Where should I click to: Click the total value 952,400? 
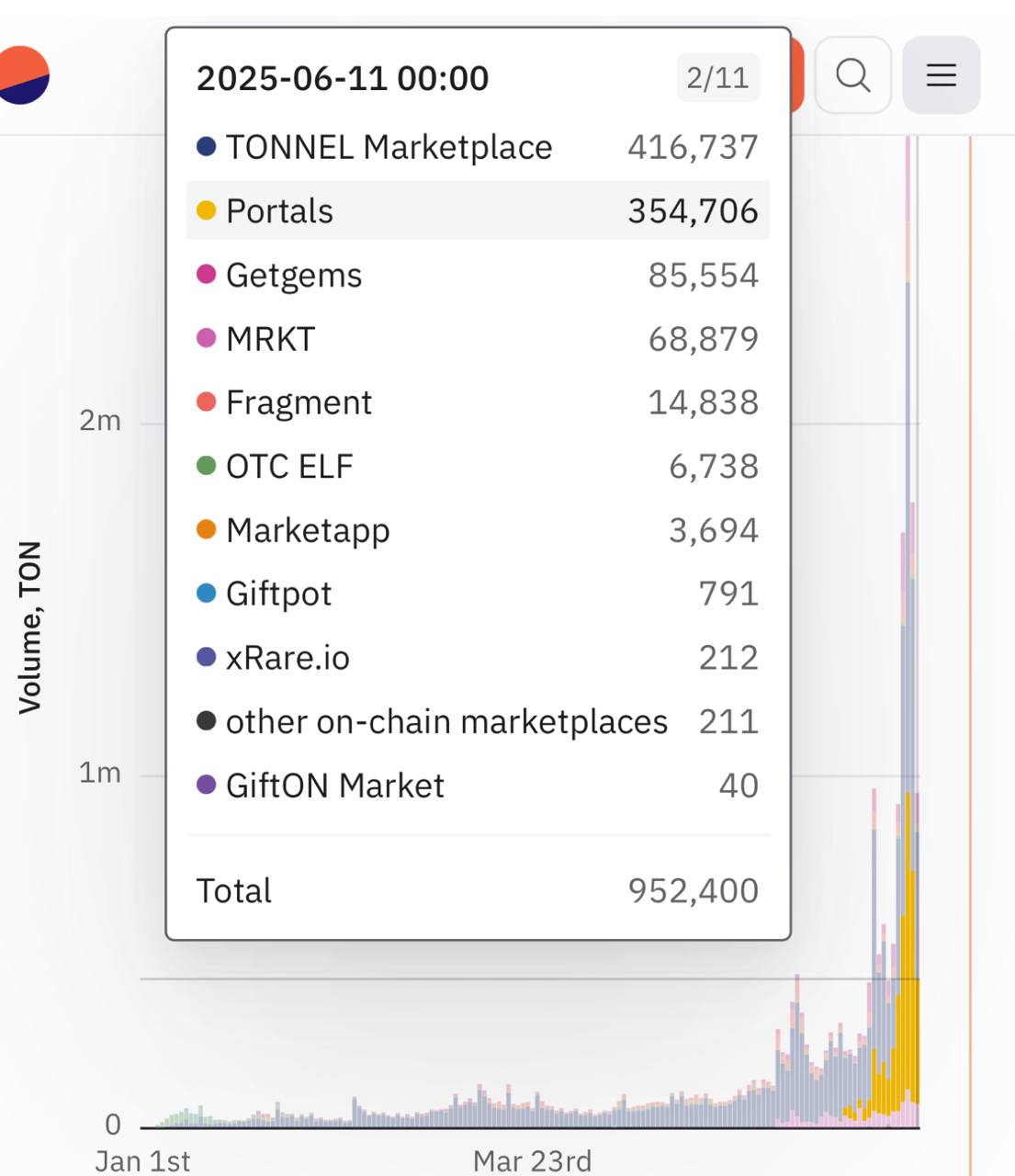[694, 891]
